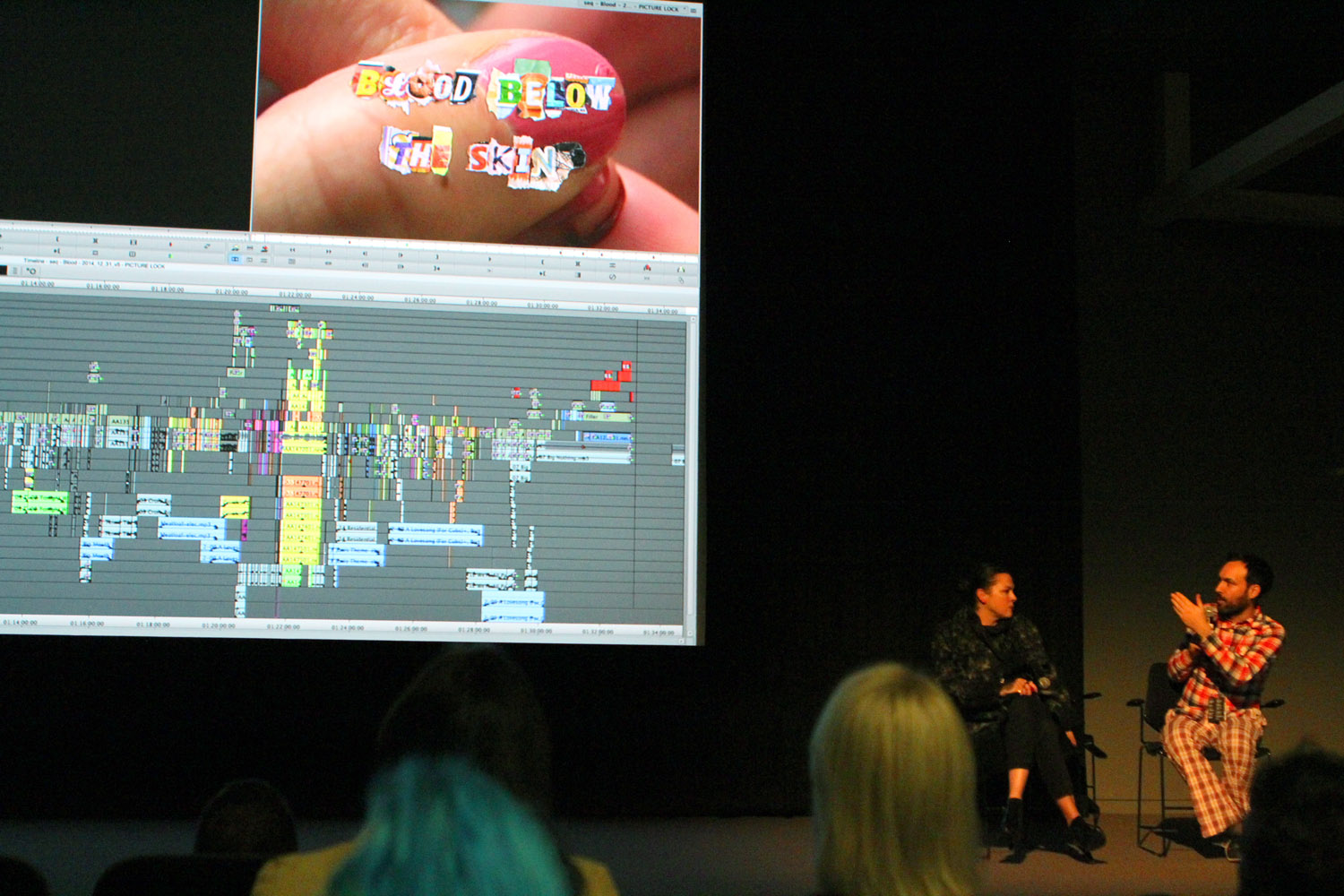Viewport: 1344px width, 896px height.
Task: Step forward one frame in viewer
Action: tap(401, 254)
